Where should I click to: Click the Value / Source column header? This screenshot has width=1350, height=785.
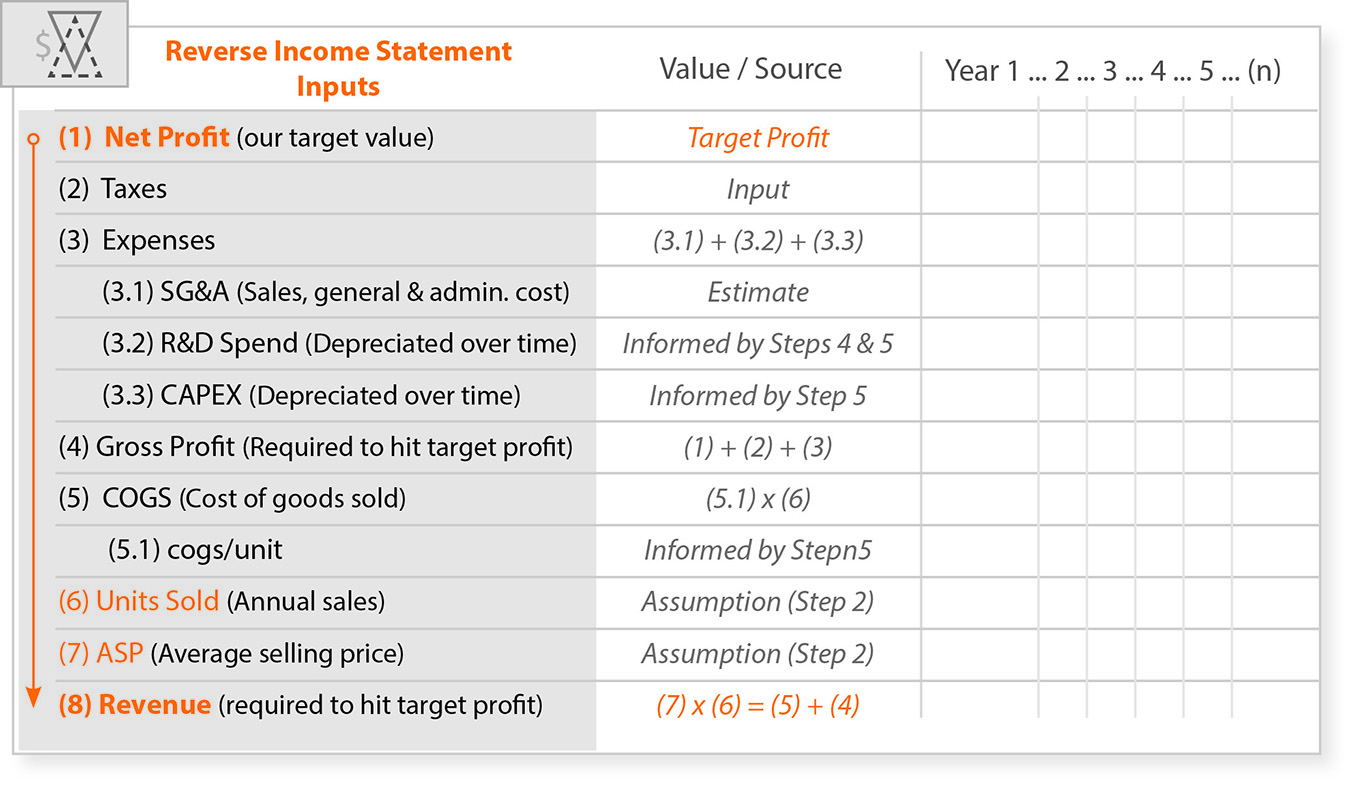750,69
